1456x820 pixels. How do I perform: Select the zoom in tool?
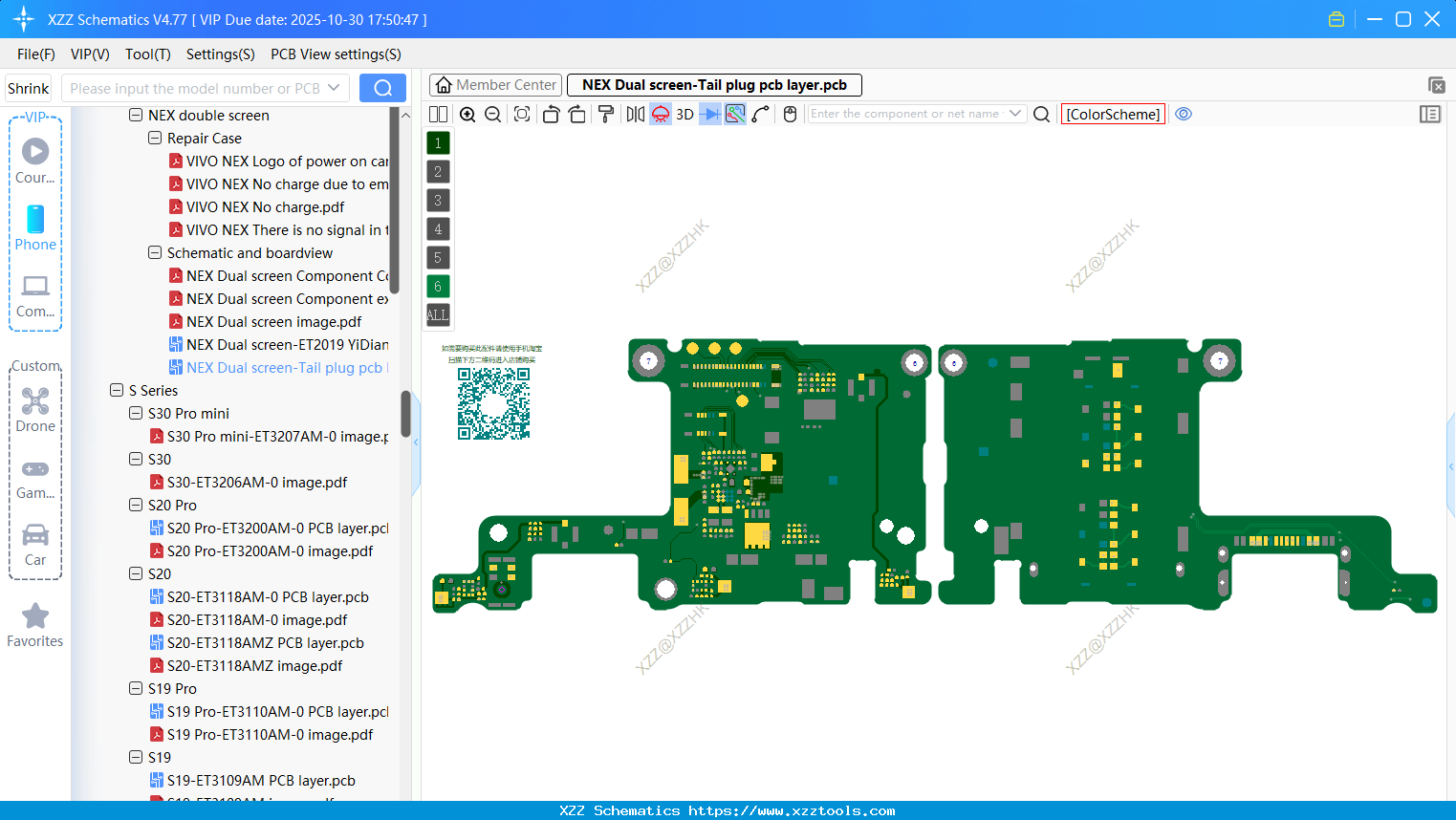[467, 114]
